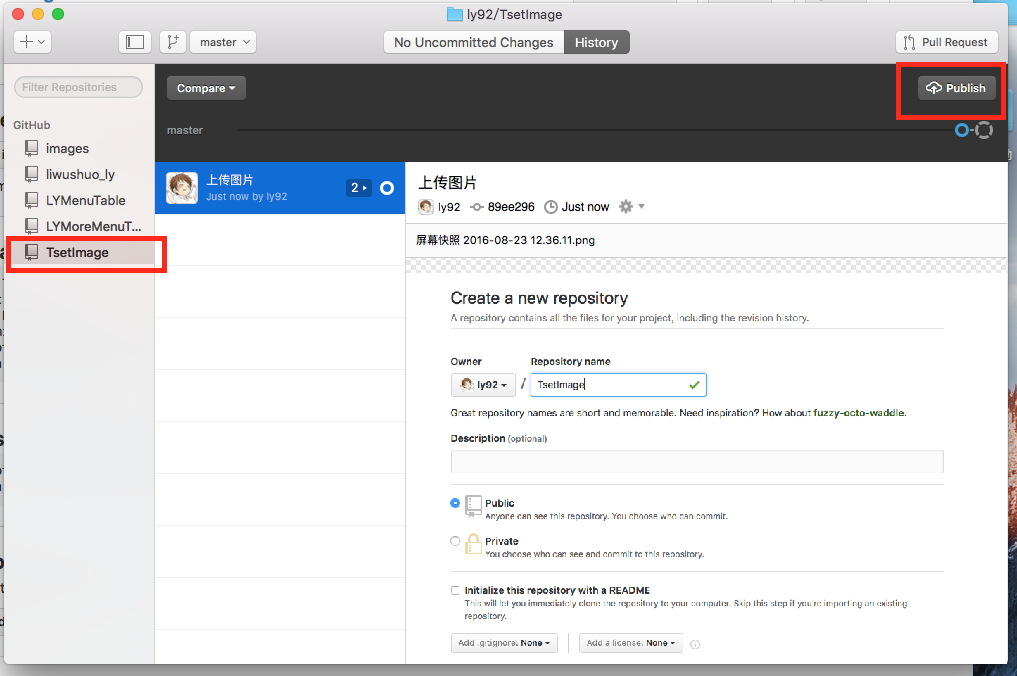Switch to No Uncommitted Changes tab
Viewport: 1017px width, 676px height.
[473, 42]
